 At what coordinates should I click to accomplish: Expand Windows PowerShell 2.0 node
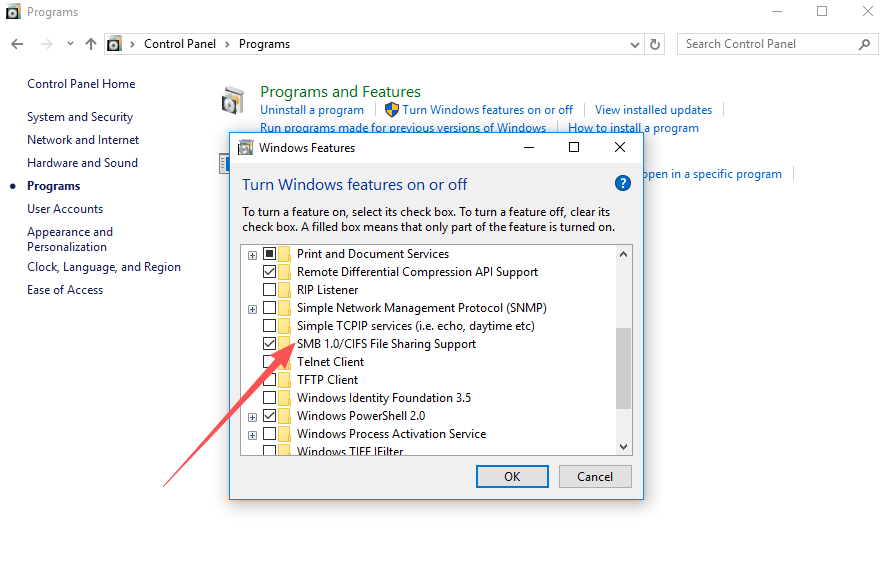tap(252, 417)
